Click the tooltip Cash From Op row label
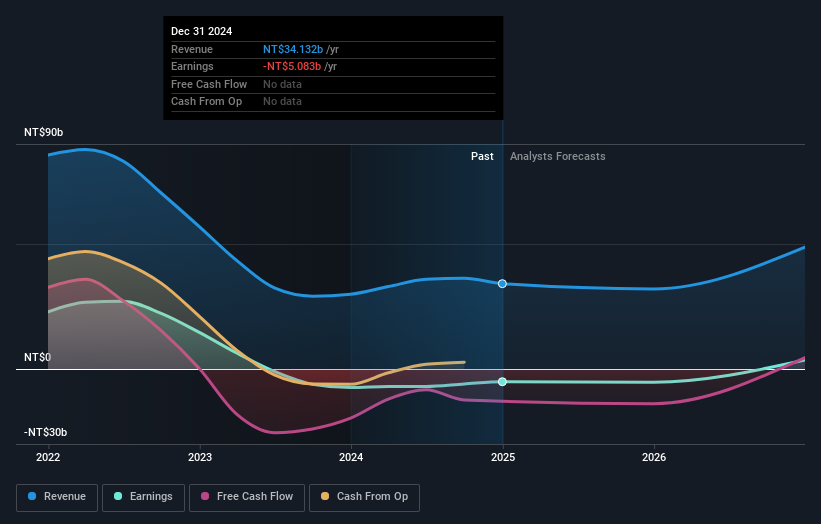 click(x=206, y=102)
